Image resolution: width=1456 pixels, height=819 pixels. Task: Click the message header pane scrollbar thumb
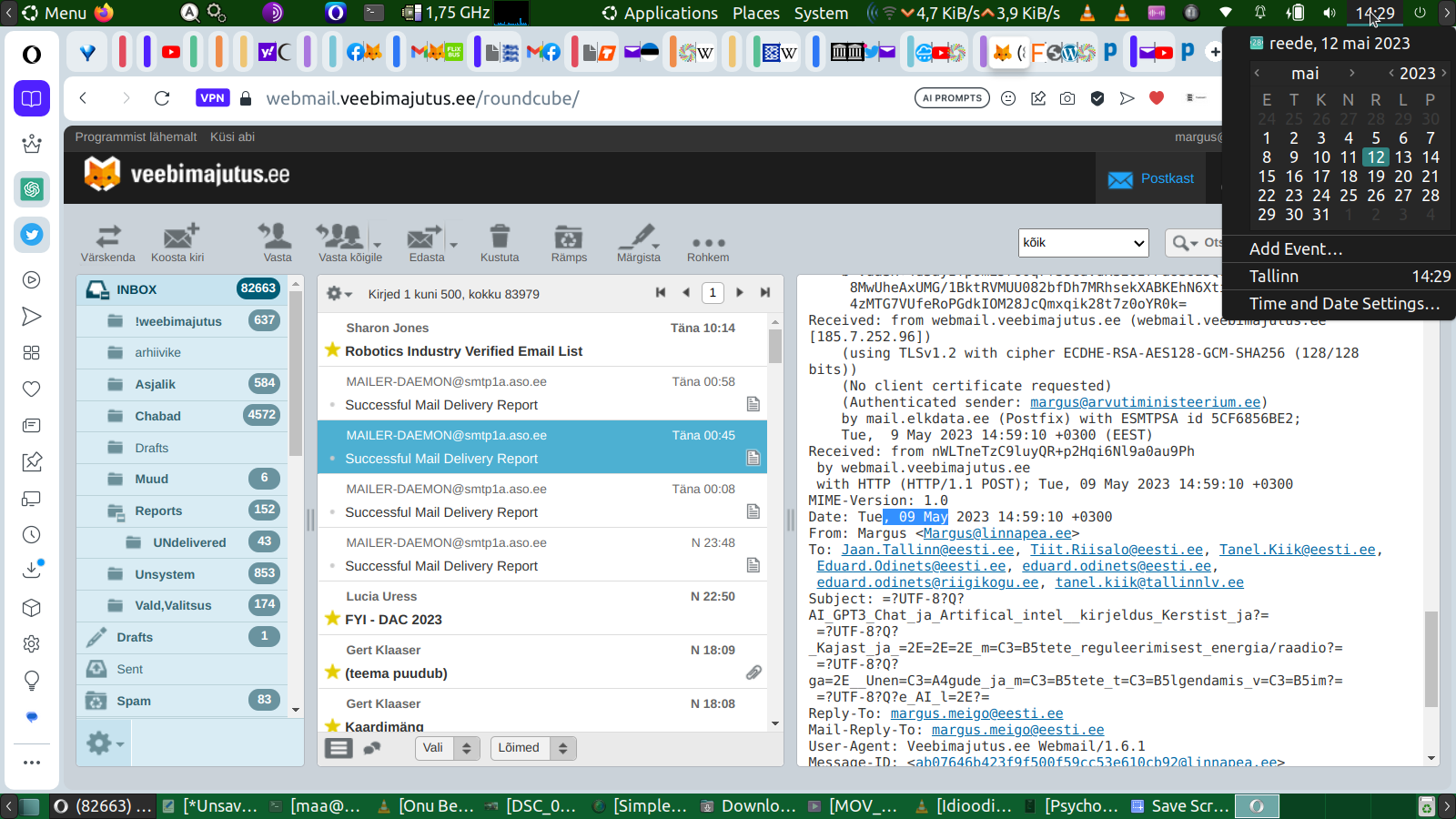1431,659
